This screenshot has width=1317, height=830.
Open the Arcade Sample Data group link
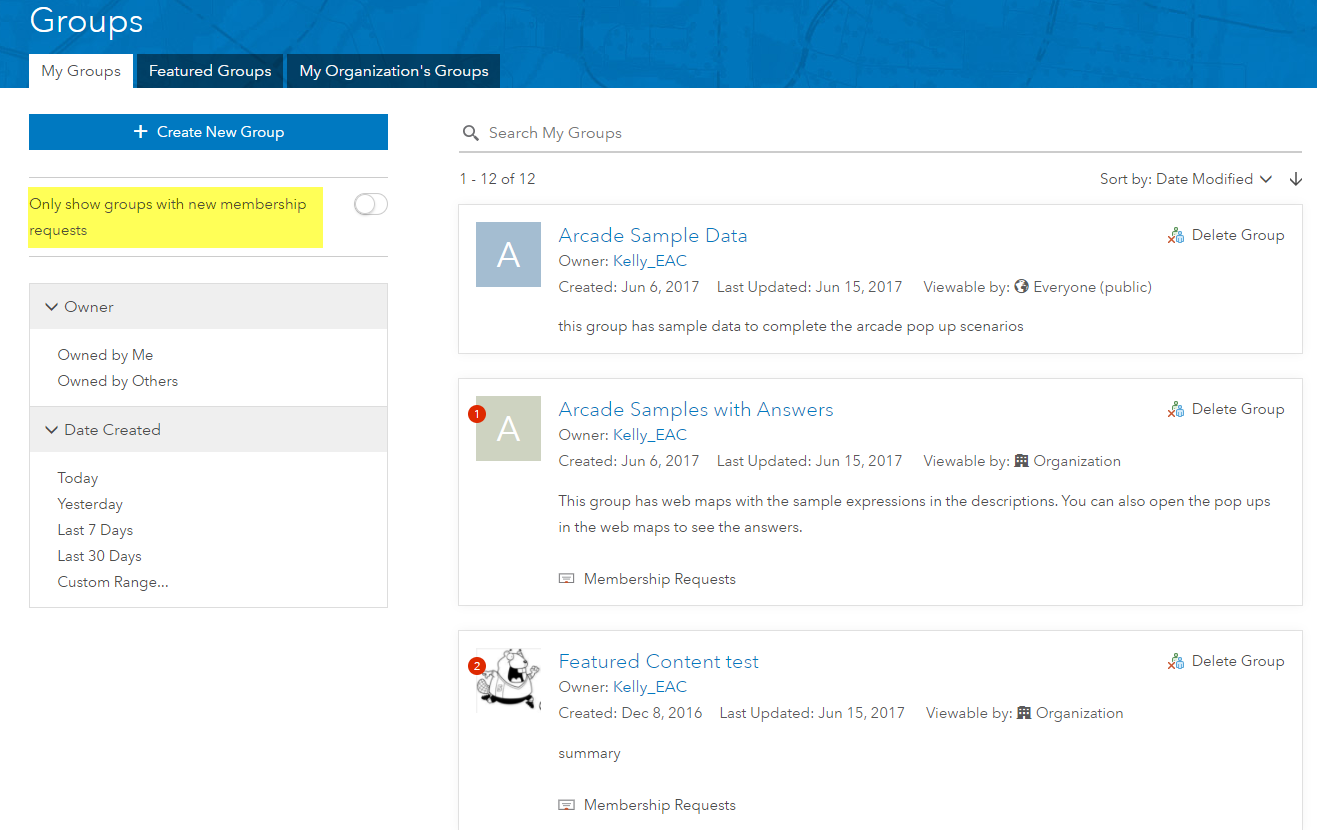coord(653,236)
